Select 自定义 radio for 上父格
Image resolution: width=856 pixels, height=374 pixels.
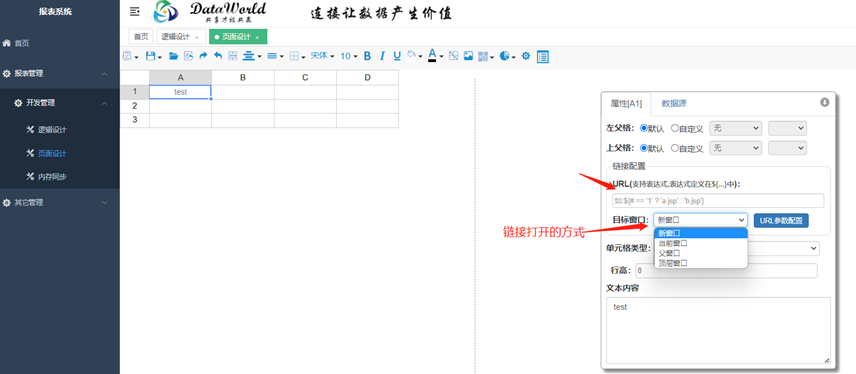[x=675, y=147]
